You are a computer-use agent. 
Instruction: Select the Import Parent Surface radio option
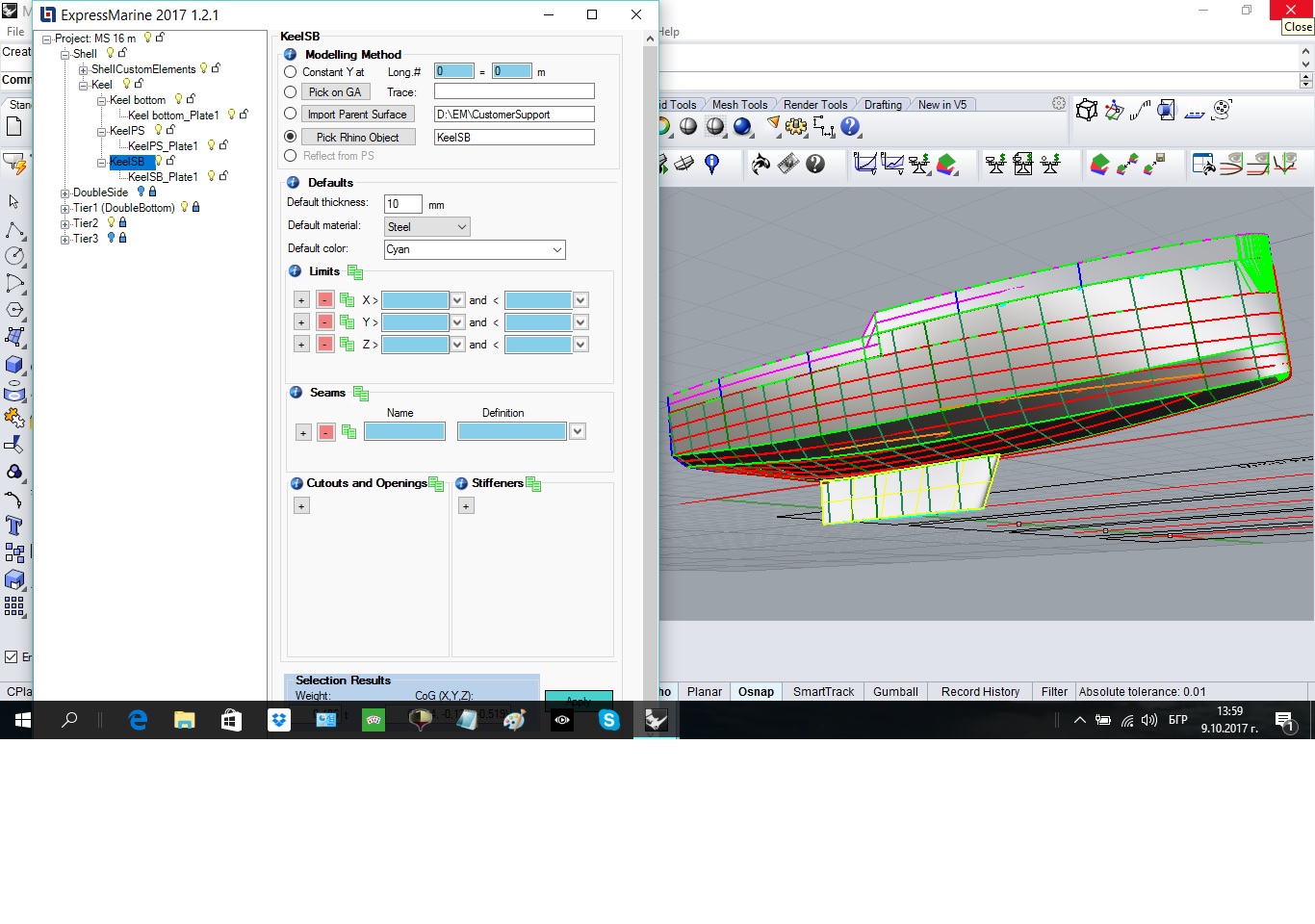[x=291, y=114]
